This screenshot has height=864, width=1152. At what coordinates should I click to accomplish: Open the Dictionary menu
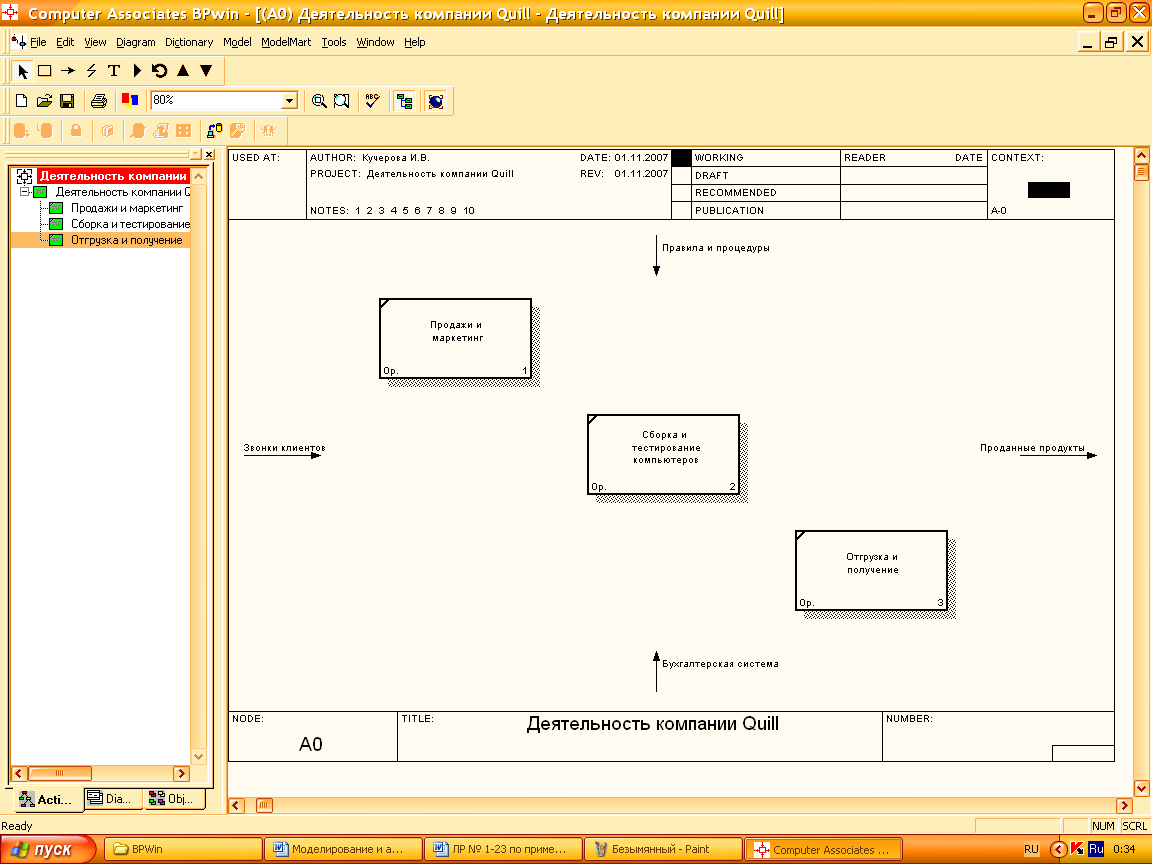coord(189,42)
